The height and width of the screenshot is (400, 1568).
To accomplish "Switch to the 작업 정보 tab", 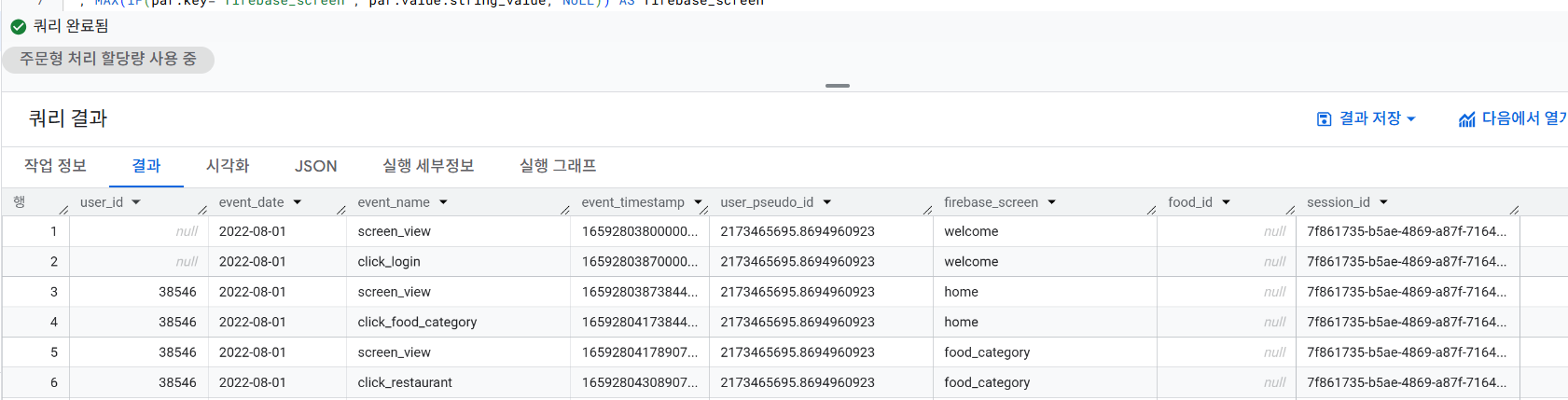I will (55, 166).
